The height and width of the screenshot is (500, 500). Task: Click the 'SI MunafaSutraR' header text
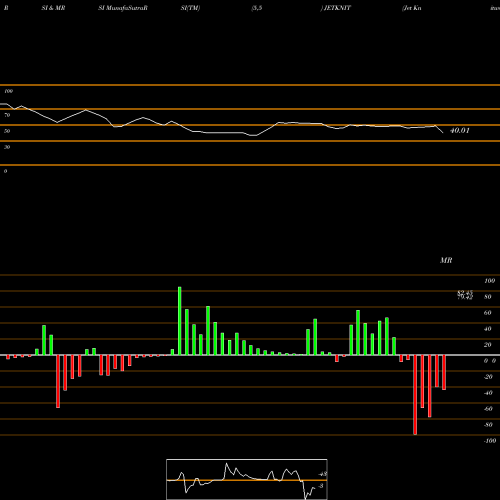coord(123,8)
